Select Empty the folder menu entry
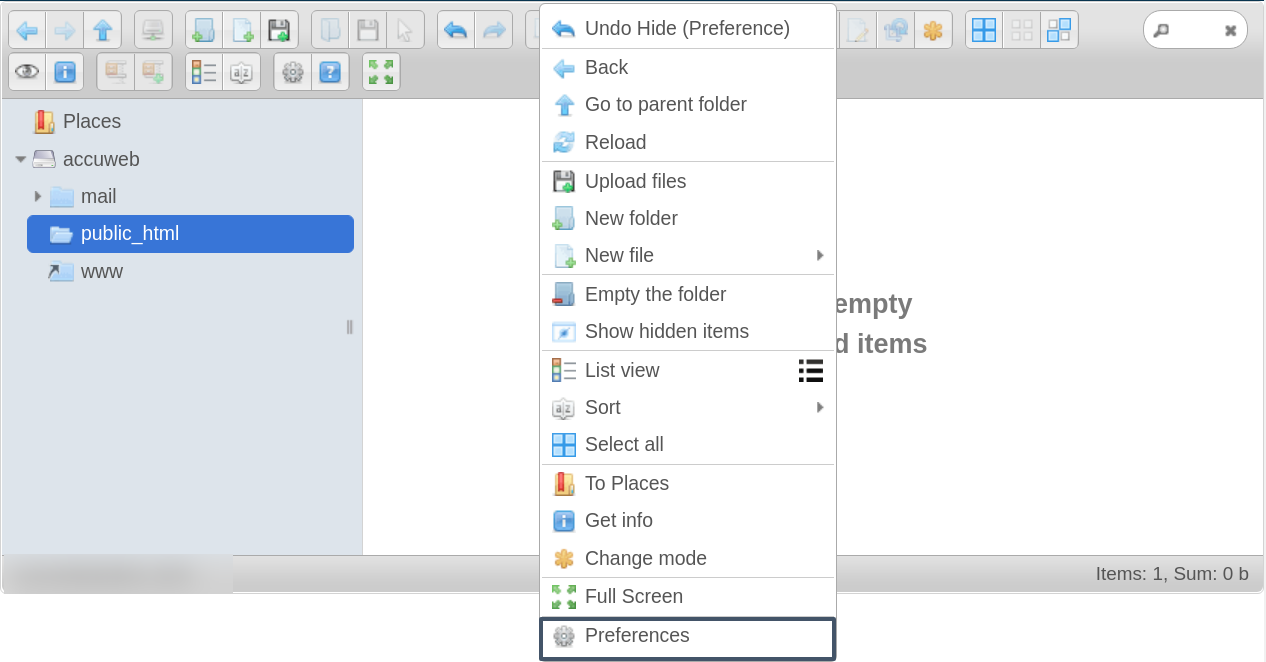This screenshot has height=662, width=1266. pos(655,294)
